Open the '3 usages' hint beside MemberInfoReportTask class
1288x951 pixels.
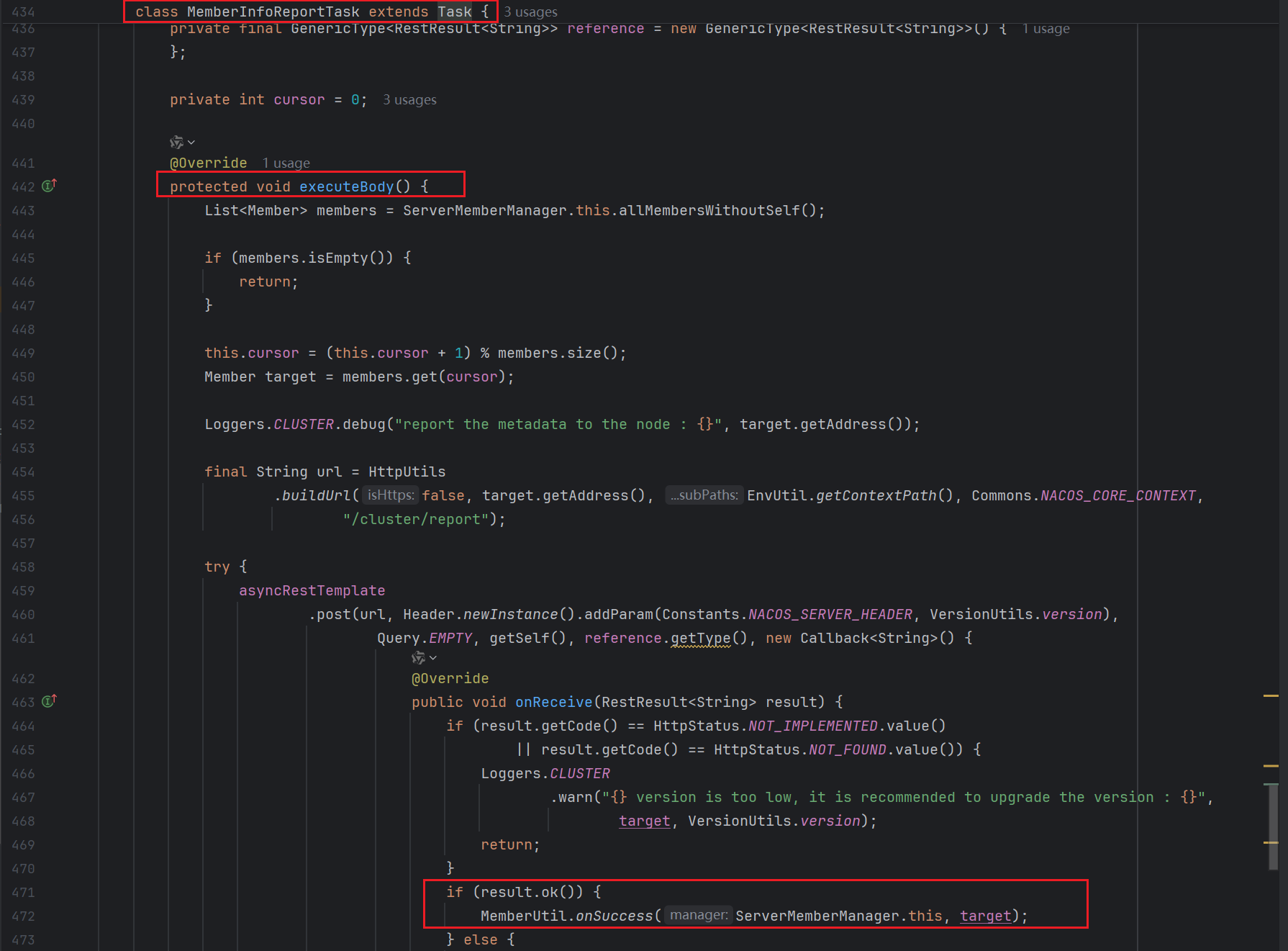coord(530,12)
